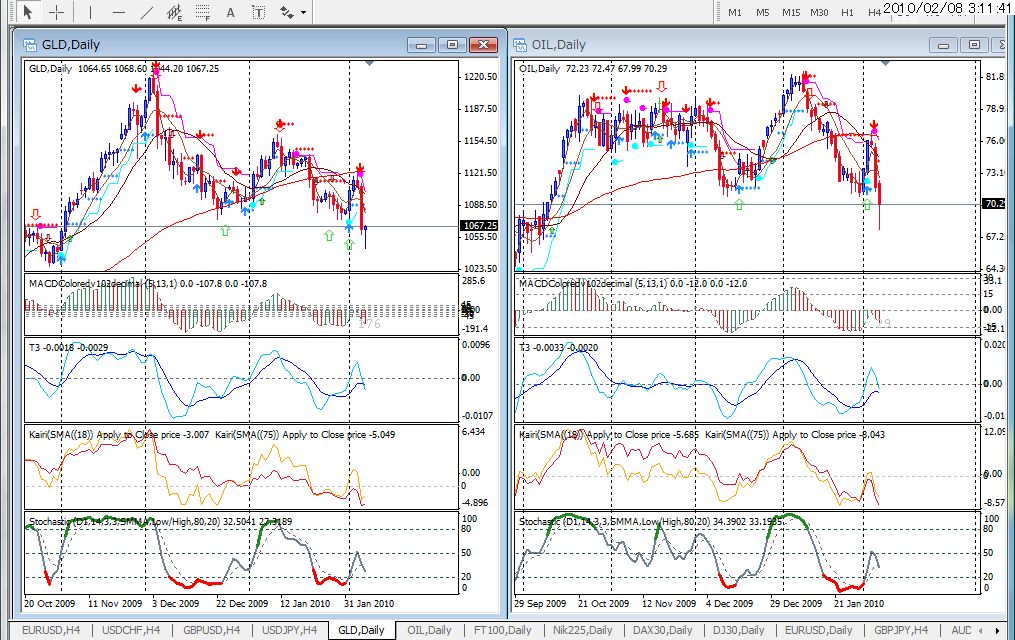Click GLD current price label 1067.25
This screenshot has height=640, width=1015.
click(x=480, y=225)
